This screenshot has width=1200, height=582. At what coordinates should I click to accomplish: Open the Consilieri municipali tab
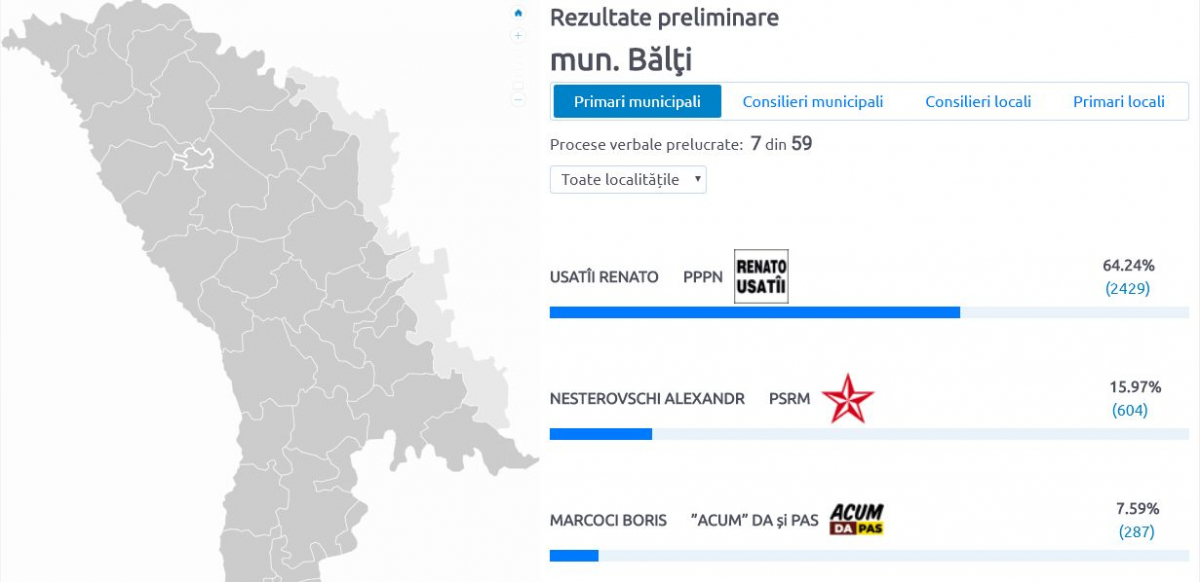pos(813,102)
